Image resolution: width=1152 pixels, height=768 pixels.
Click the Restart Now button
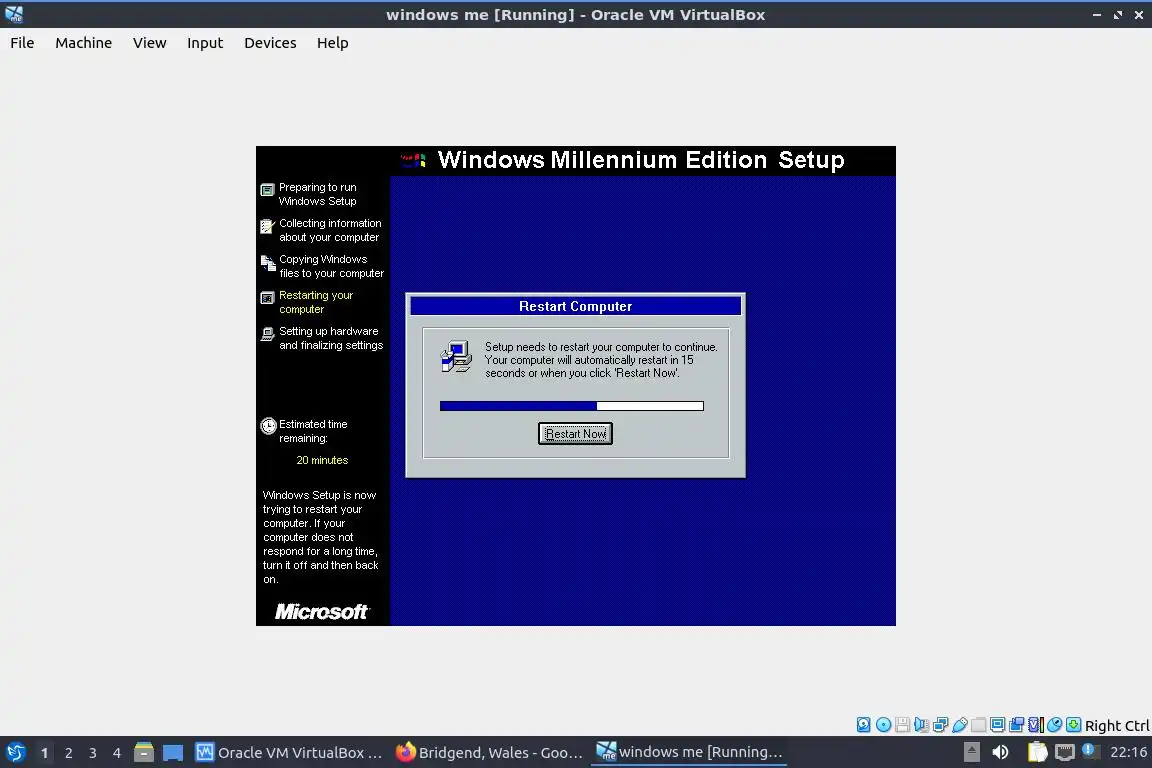(x=575, y=434)
